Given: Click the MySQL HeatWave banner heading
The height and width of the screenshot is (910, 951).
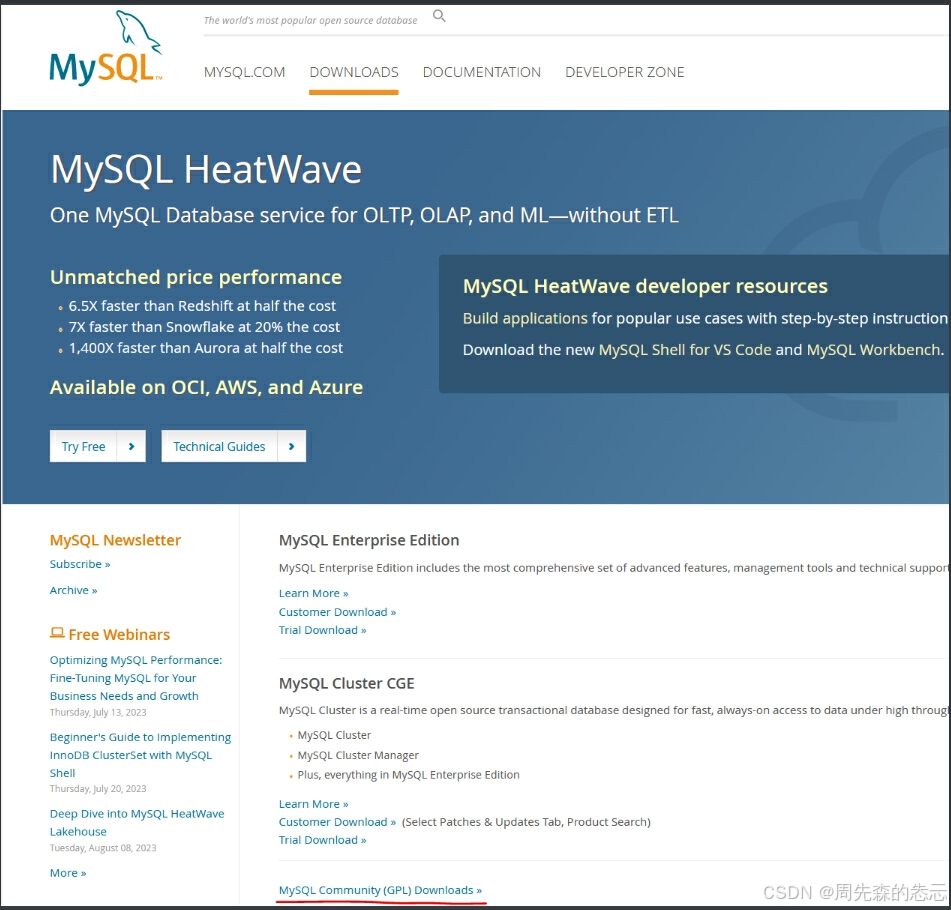Looking at the screenshot, I should click(x=206, y=169).
